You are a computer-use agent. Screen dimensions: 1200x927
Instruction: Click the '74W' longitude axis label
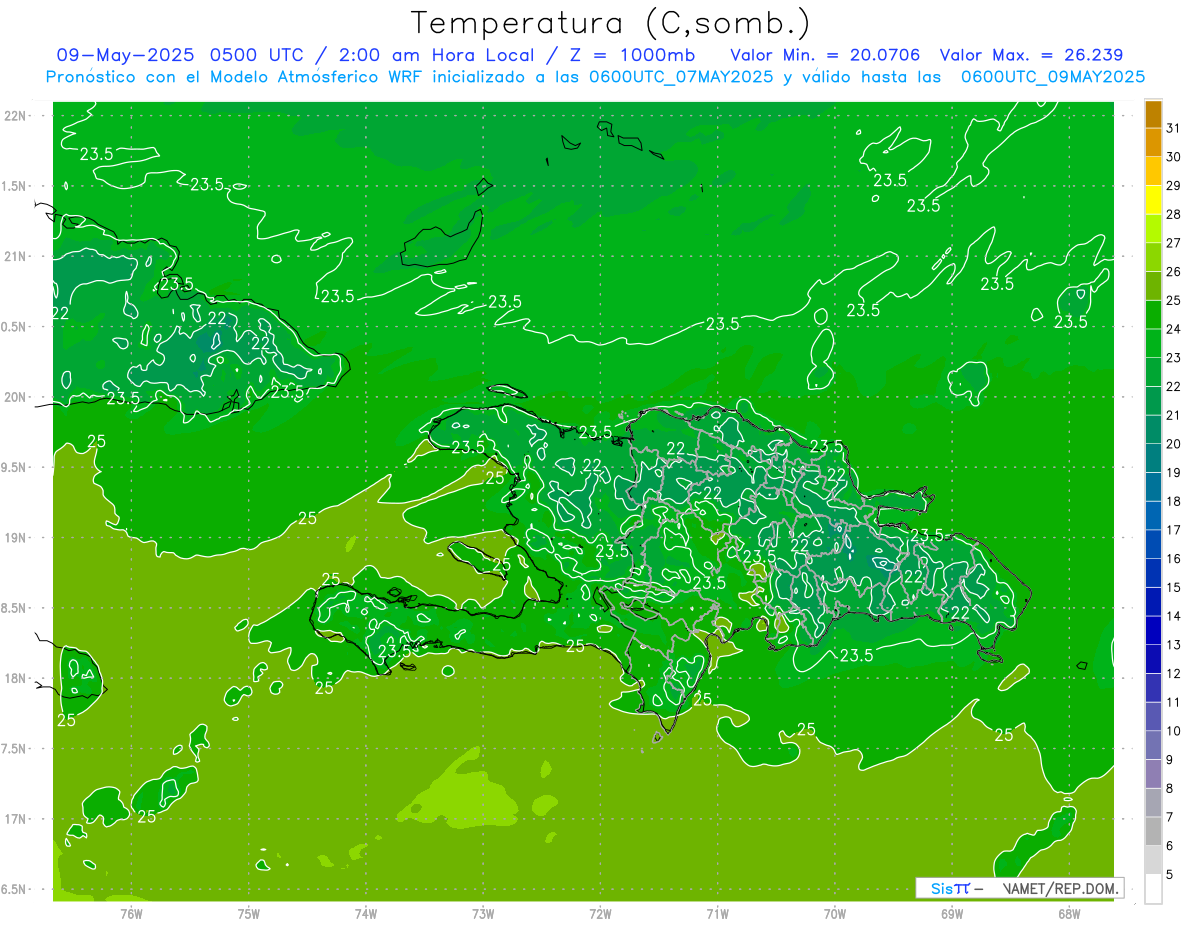pos(365,913)
